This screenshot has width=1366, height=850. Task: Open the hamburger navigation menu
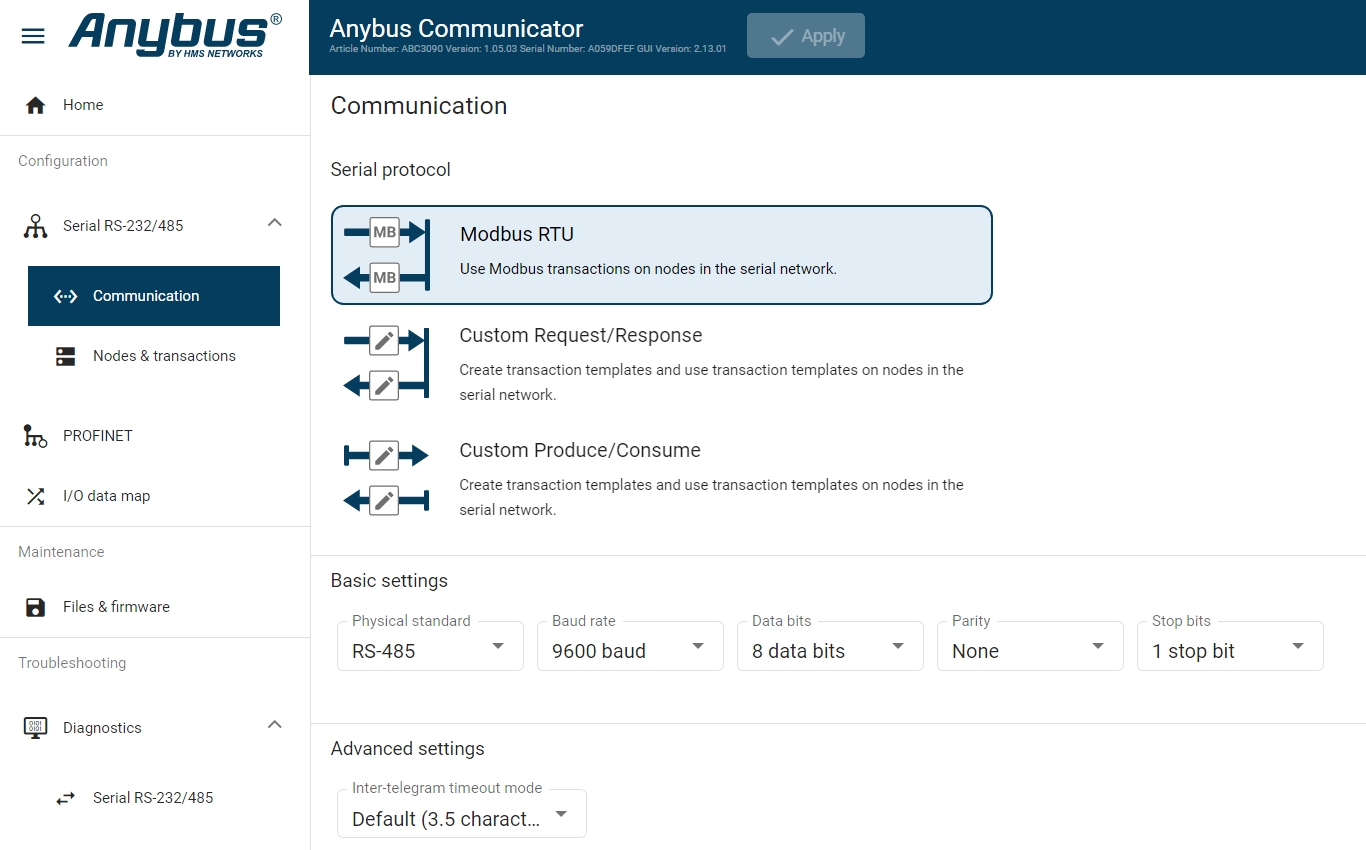33,36
